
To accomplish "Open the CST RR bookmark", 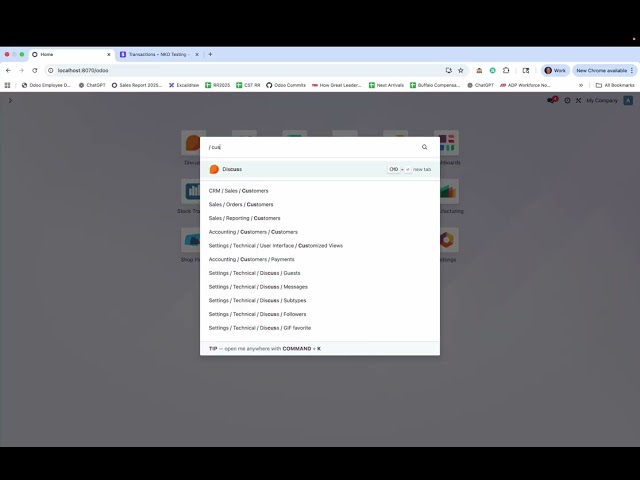I will tap(248, 85).
